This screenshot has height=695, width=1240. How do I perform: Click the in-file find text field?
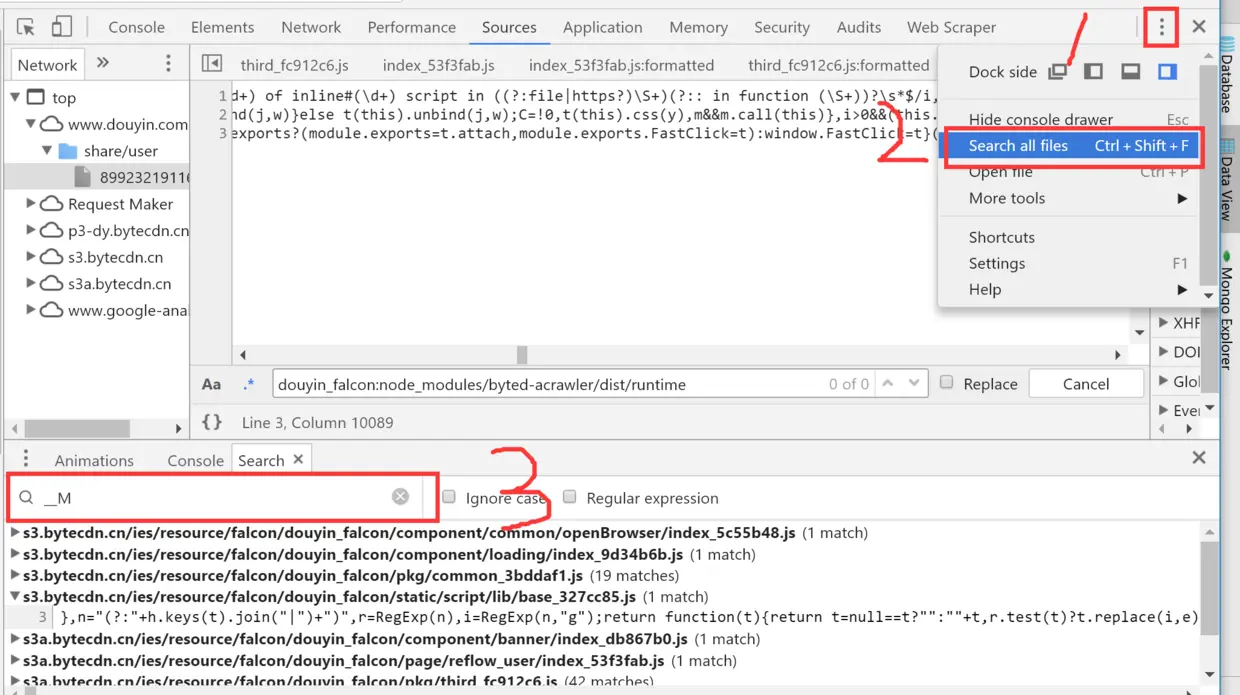(550, 384)
